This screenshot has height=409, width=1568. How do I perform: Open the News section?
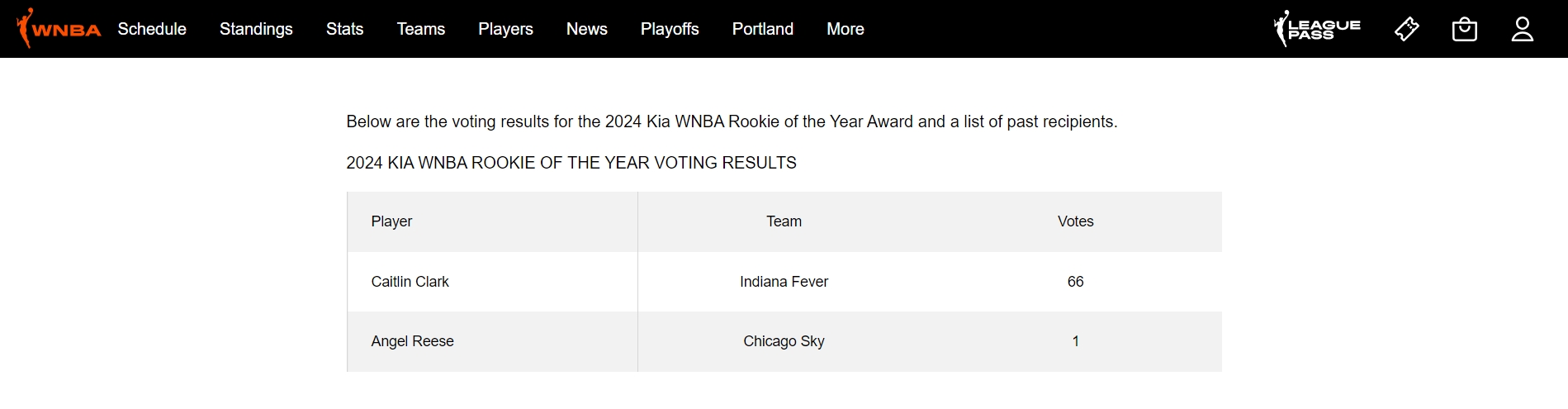[x=587, y=29]
